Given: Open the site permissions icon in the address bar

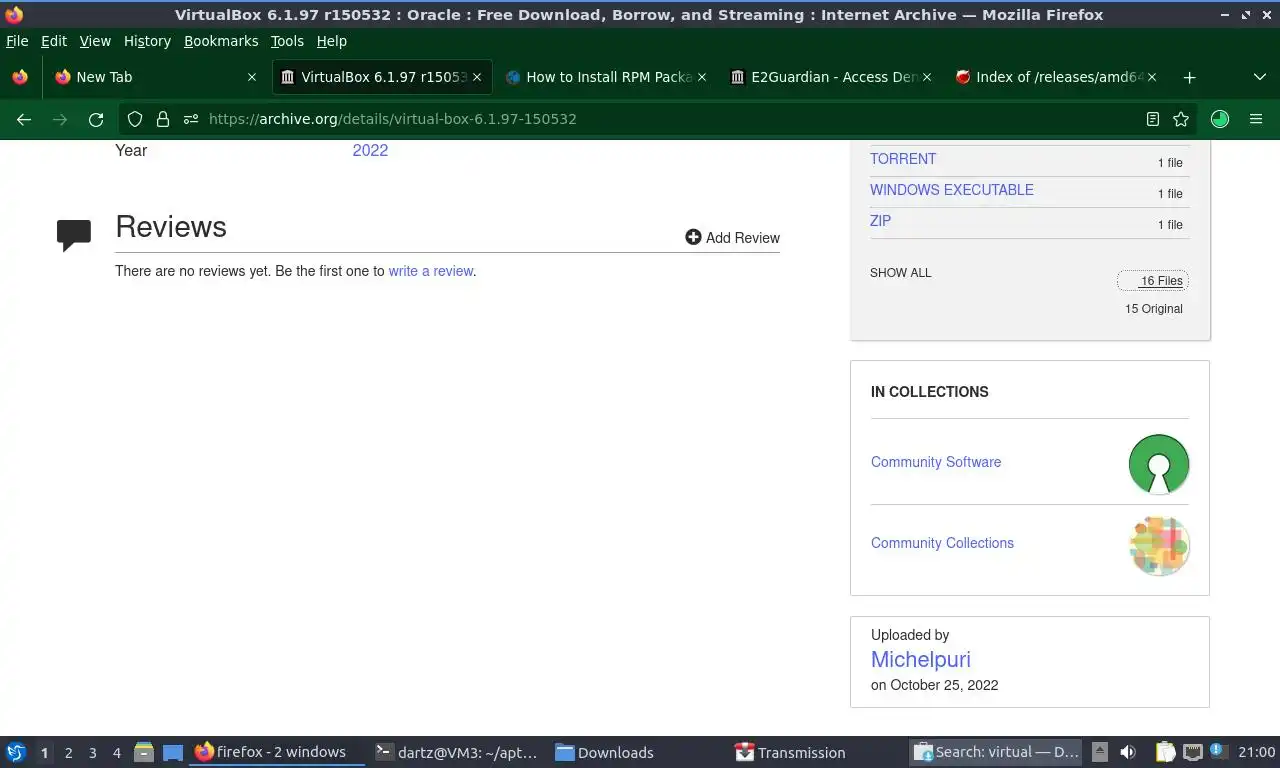Looking at the screenshot, I should [190, 119].
